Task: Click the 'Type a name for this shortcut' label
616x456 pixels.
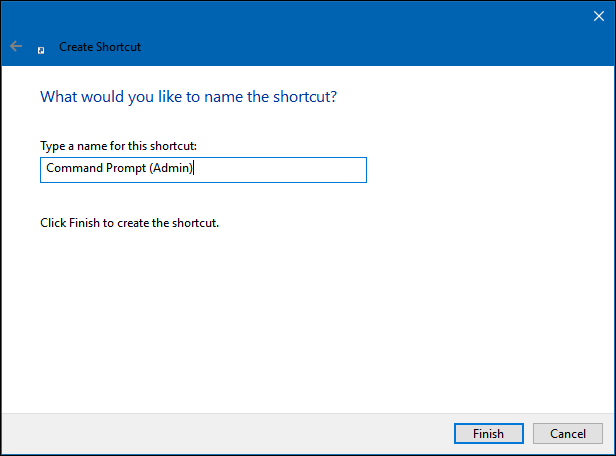Action: pos(125,147)
